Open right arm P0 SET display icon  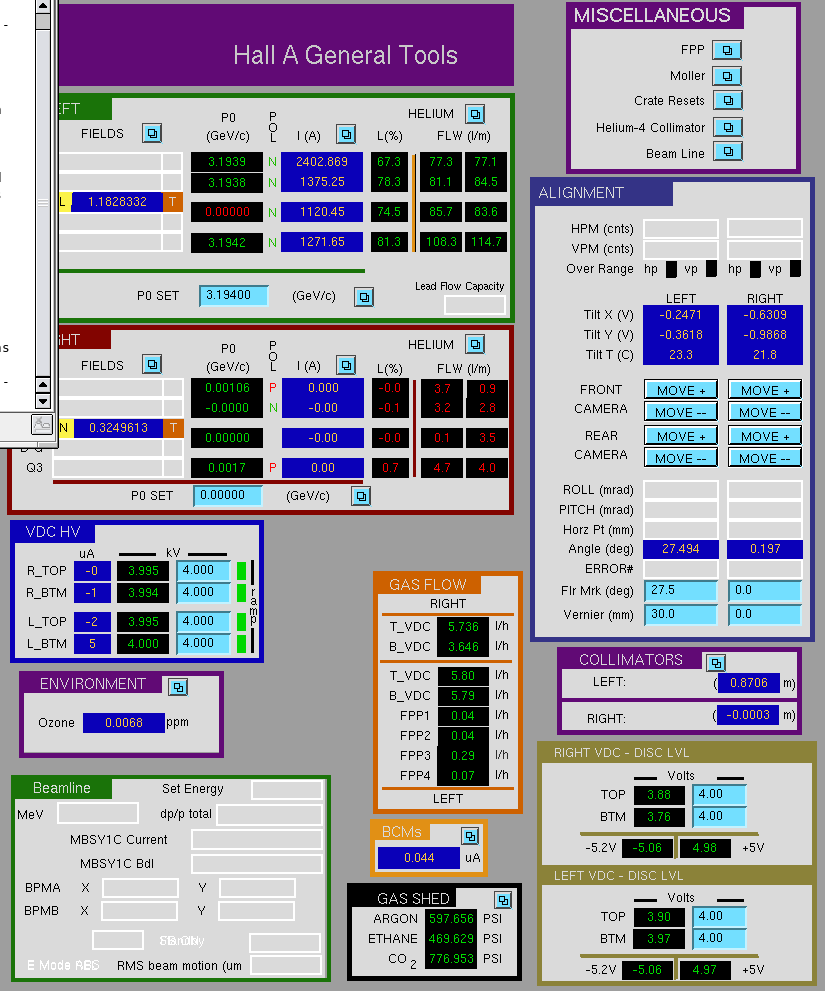[361, 496]
